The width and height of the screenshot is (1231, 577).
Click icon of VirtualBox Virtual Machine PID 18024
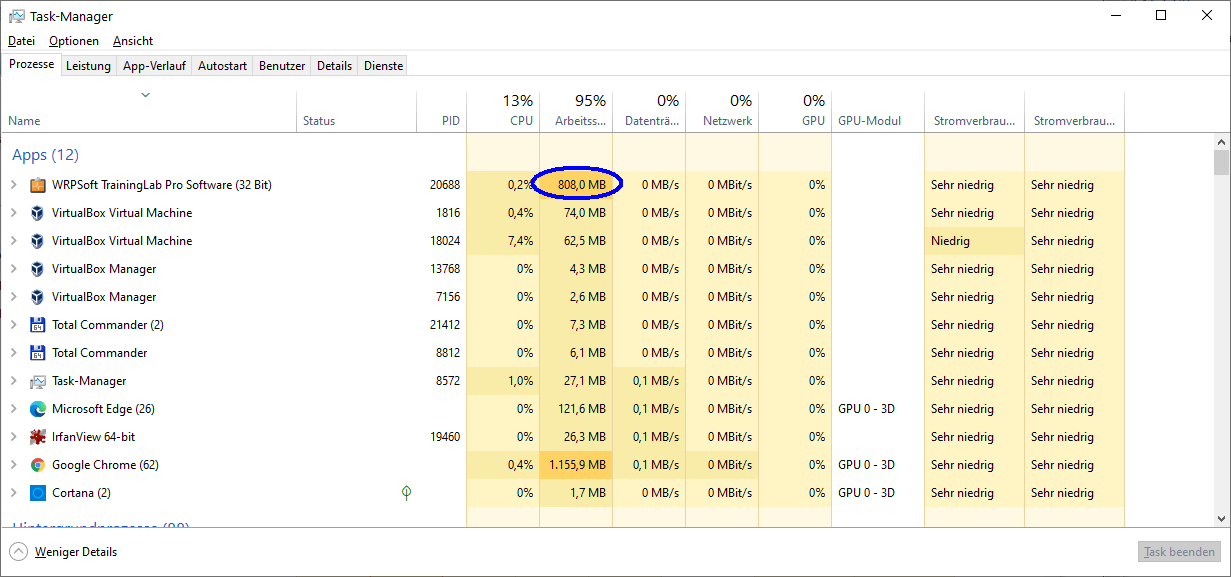[38, 241]
